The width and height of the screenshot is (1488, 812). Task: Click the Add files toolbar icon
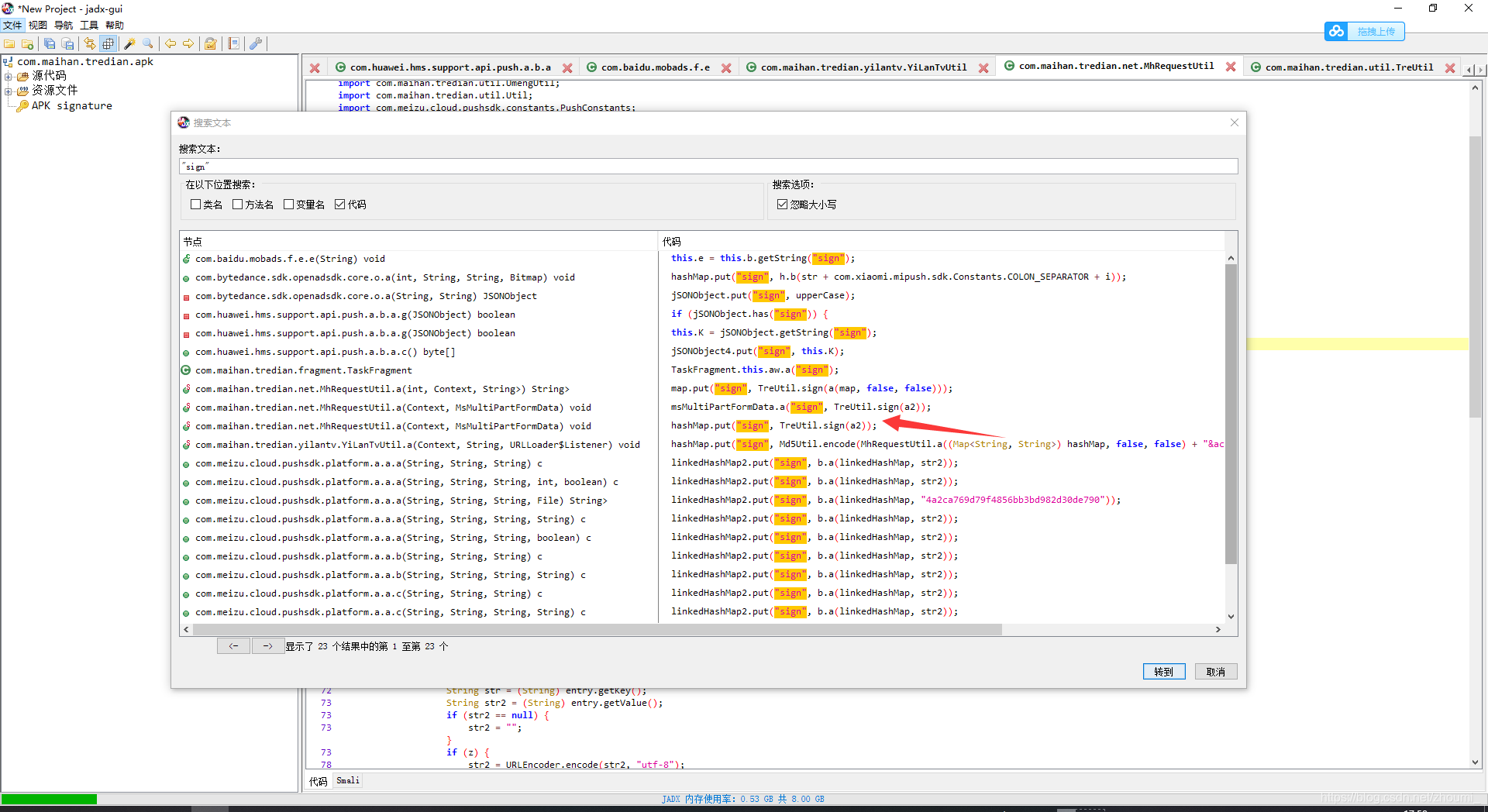[27, 44]
